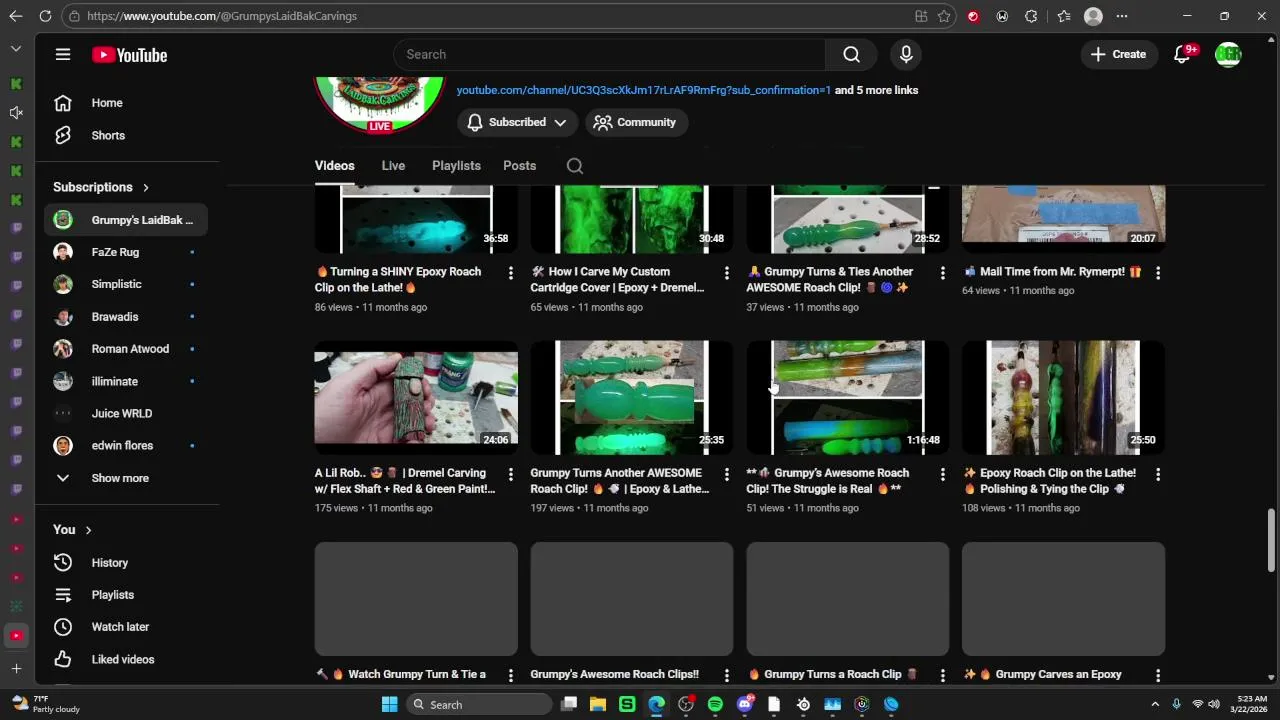Expand '5 more links' channel links
Viewport: 1280px width, 720px height.
876,90
